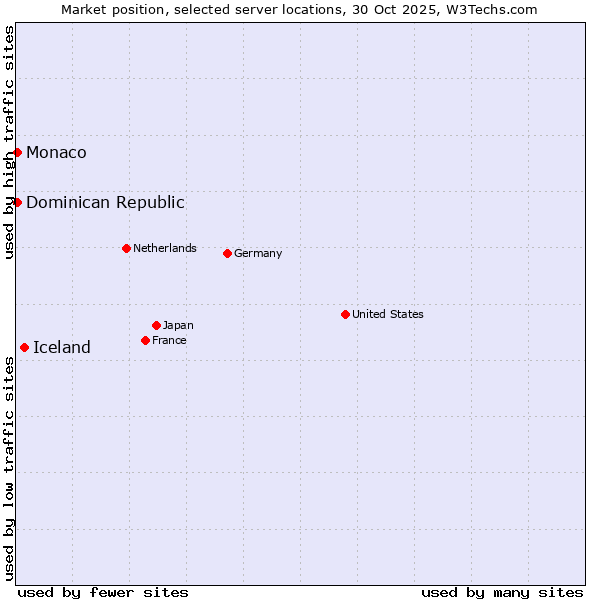Screen dimensions: 600x600
Task: Click the Dominican Republic red data point
Action: [x=17, y=202]
